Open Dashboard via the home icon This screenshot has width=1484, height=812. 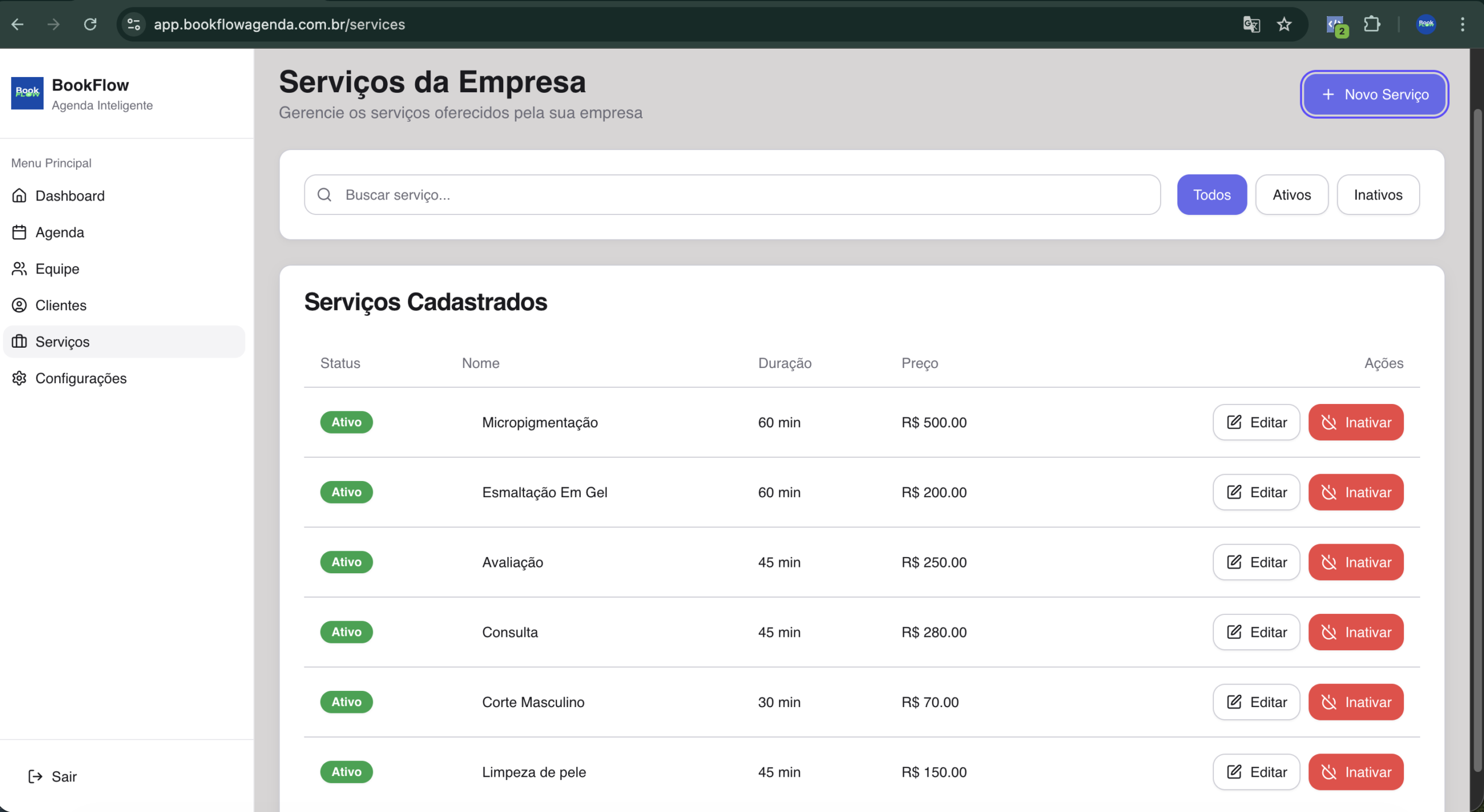(19, 196)
